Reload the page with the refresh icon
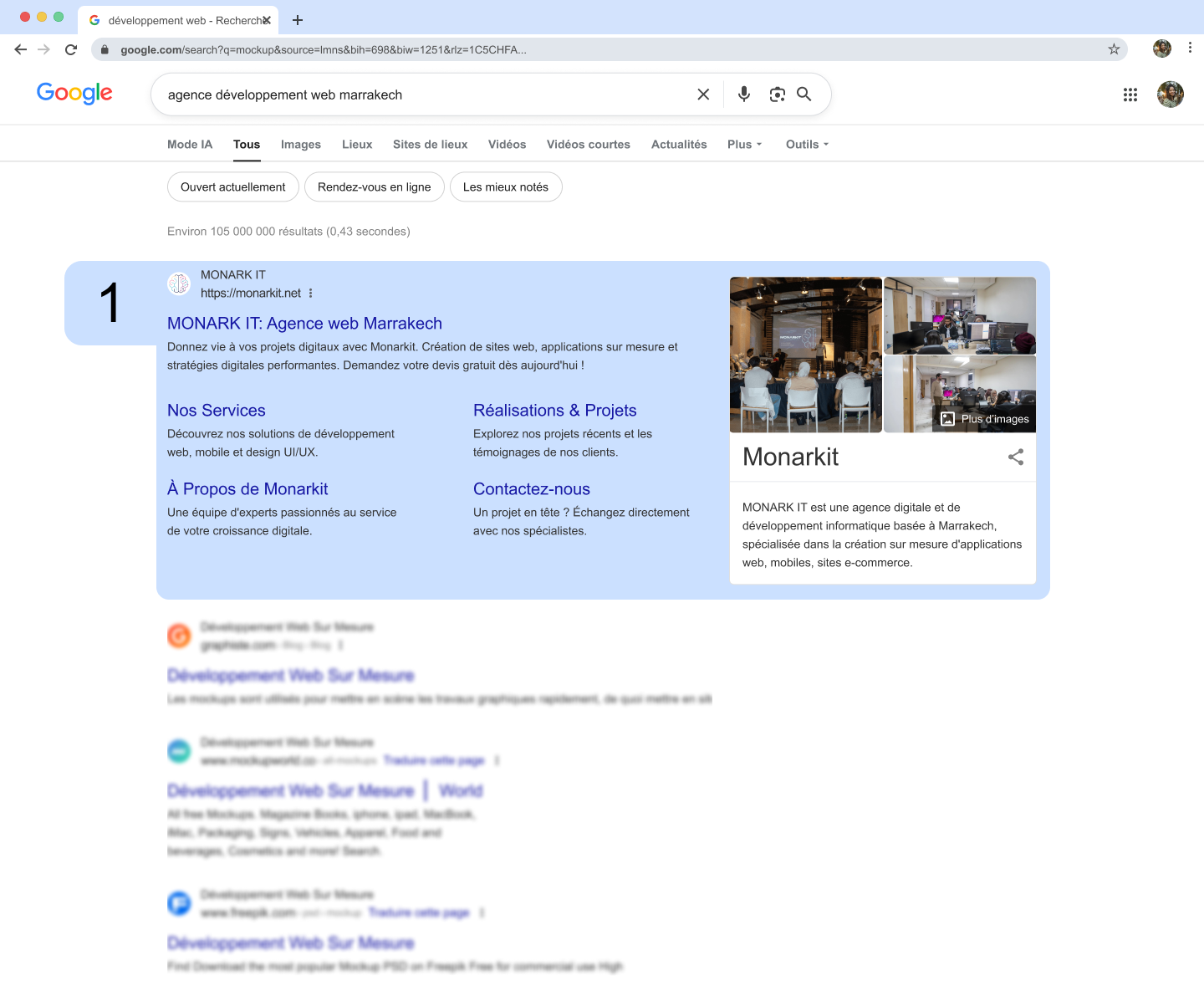 point(71,49)
